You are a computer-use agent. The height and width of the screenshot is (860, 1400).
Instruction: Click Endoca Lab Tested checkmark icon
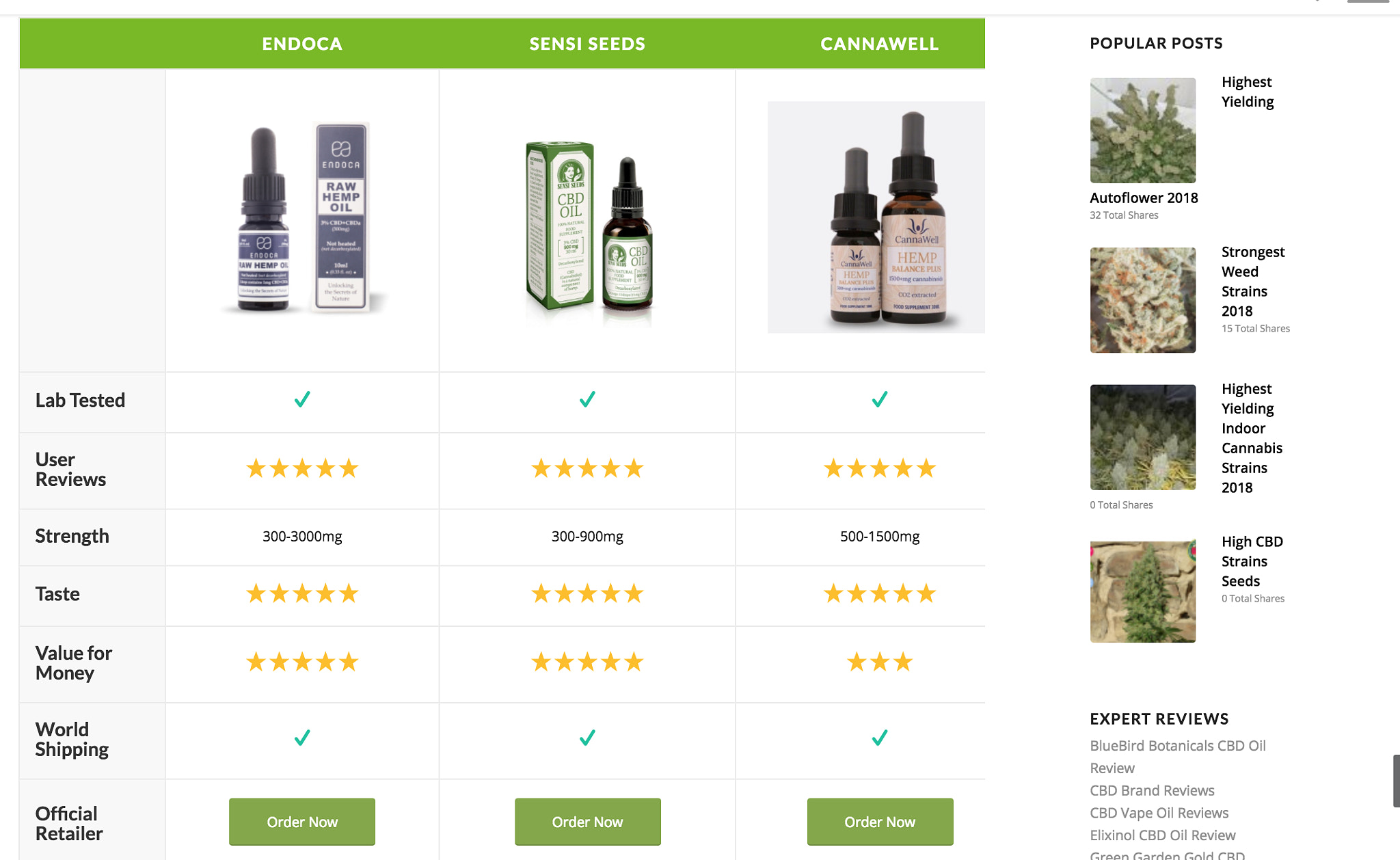(302, 399)
